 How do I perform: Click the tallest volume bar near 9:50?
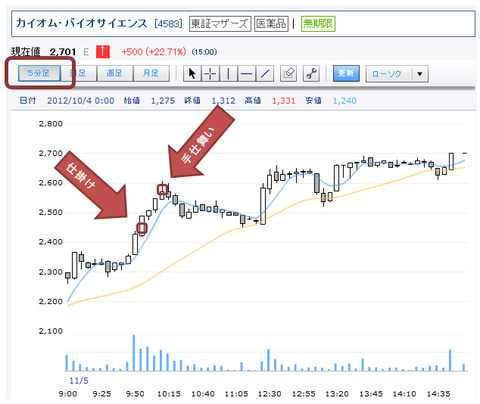[134, 353]
